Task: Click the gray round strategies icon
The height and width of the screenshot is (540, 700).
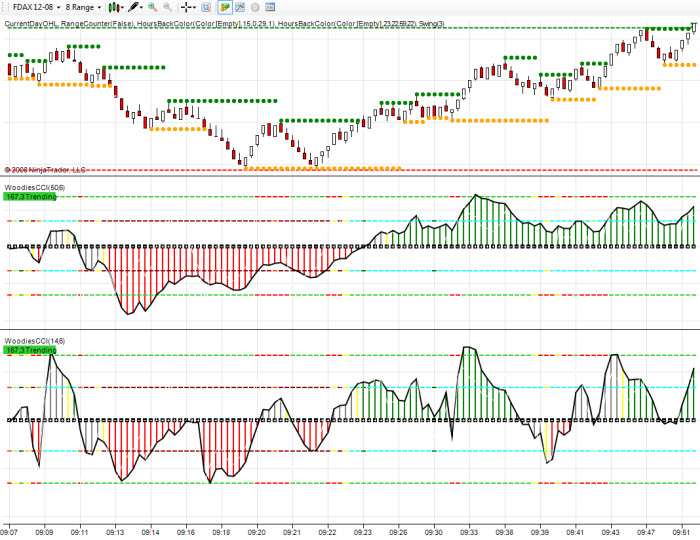Action: 255,7
